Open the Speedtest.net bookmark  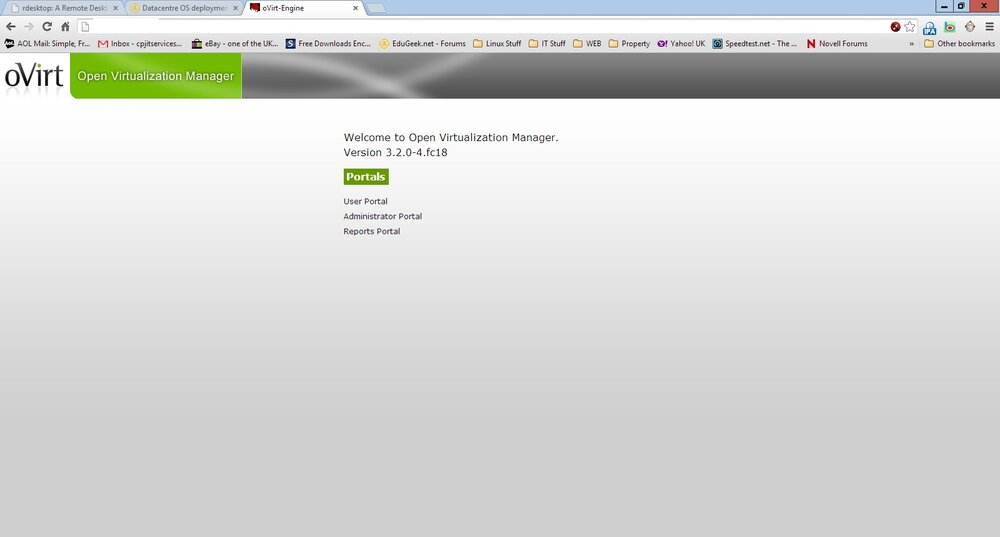[754, 44]
